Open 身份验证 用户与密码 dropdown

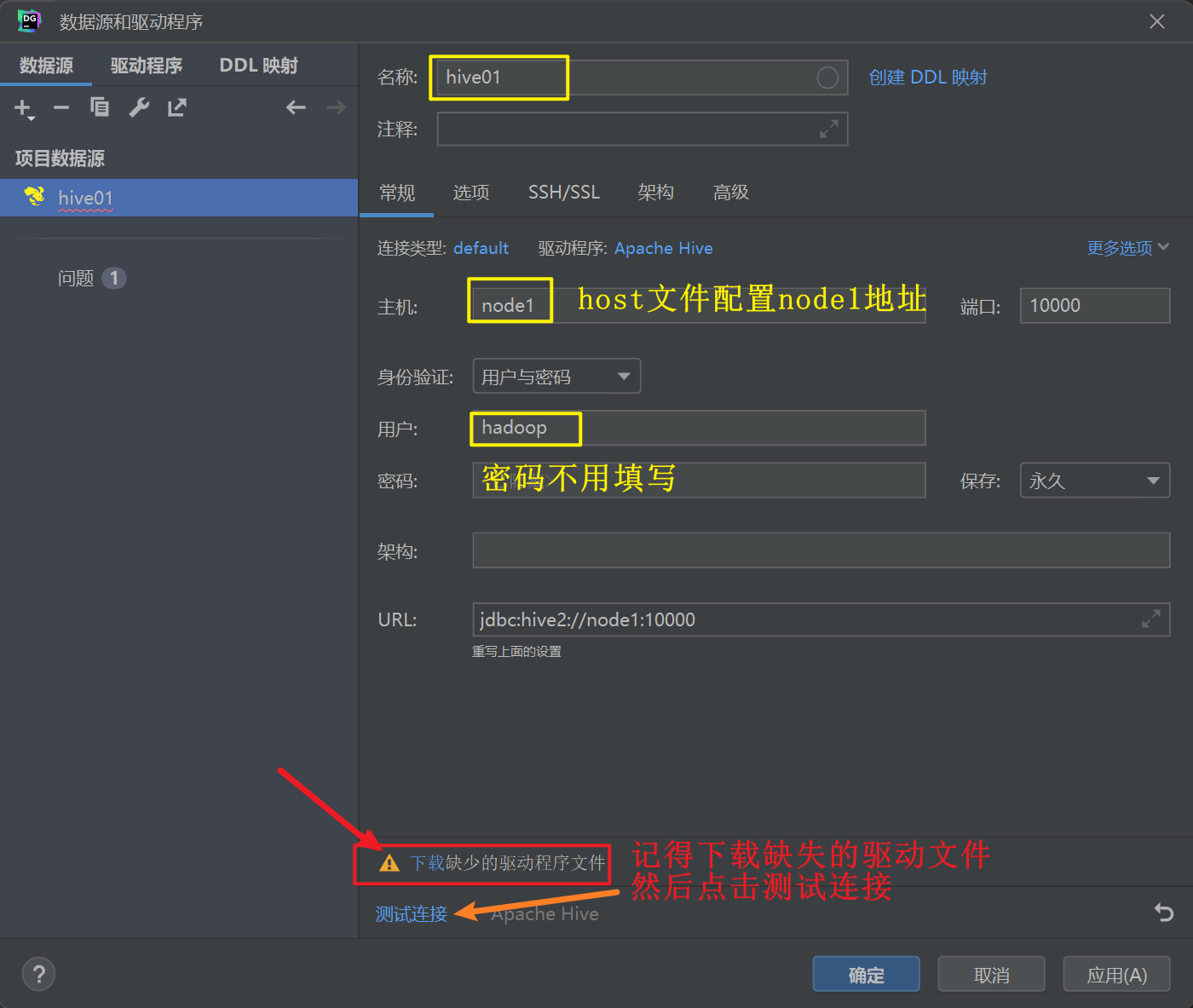[x=556, y=376]
